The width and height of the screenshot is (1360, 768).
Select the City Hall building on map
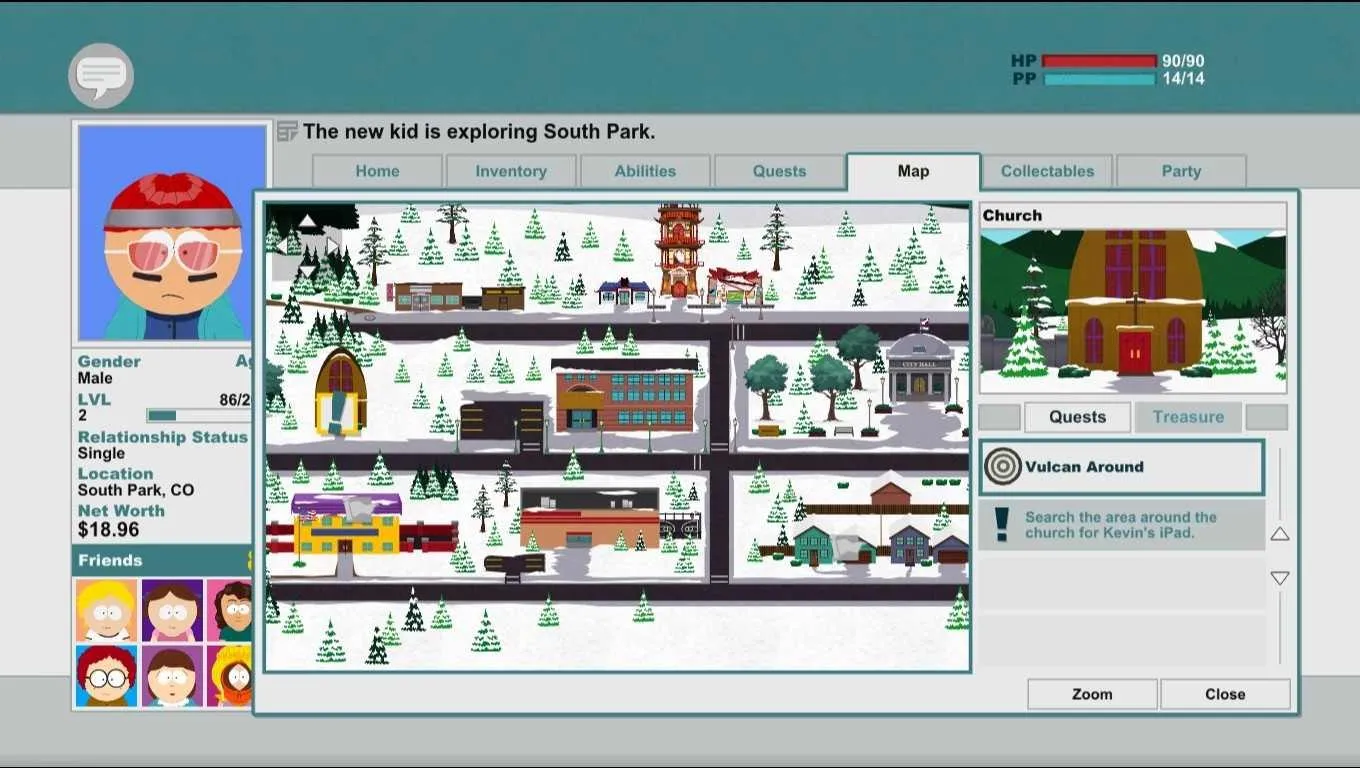point(918,367)
